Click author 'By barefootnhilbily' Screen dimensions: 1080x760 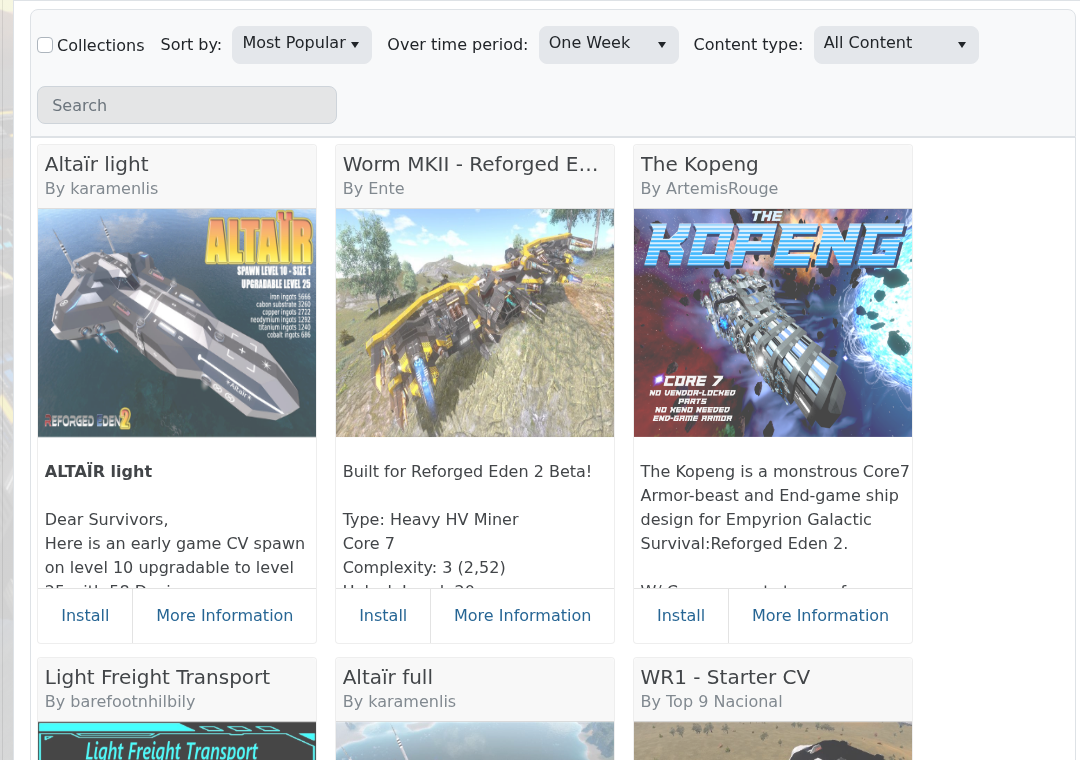[x=120, y=701]
